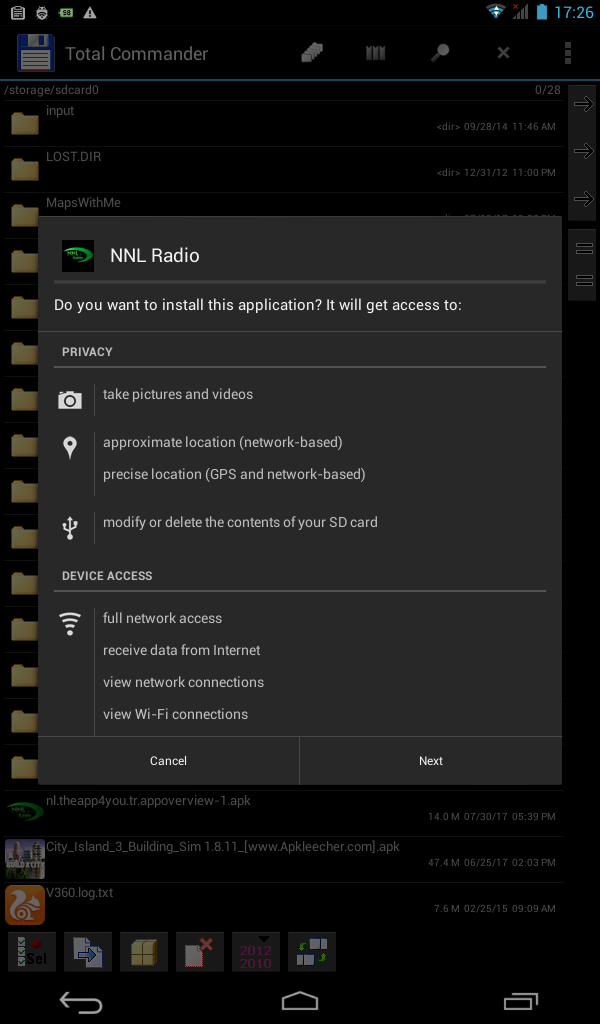This screenshot has width=600, height=1024.
Task: Tap the NNL Radio app icon
Action: 78,255
